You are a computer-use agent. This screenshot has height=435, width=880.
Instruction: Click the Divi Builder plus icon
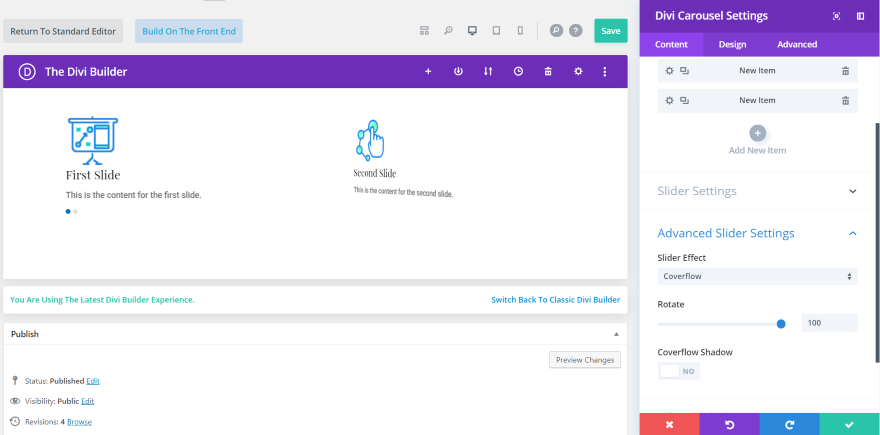coord(428,71)
